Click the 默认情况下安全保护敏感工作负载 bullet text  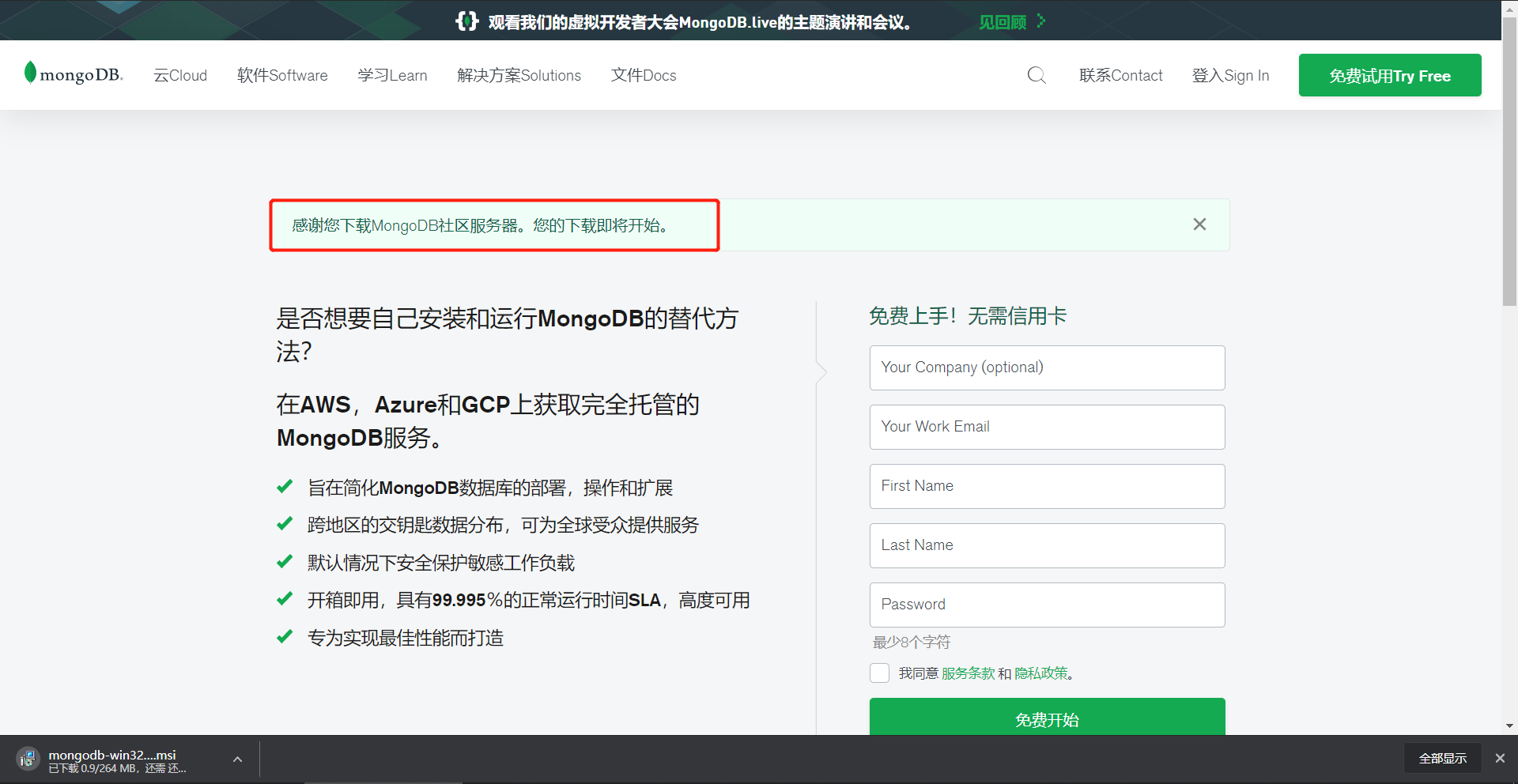coord(441,563)
